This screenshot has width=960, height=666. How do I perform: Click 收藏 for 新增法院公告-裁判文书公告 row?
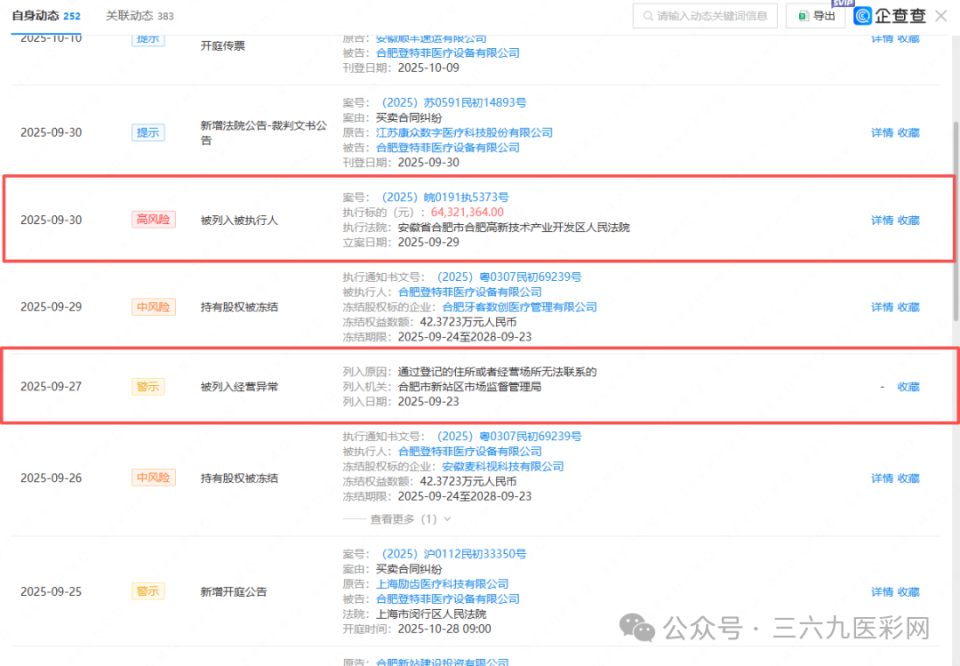click(909, 133)
